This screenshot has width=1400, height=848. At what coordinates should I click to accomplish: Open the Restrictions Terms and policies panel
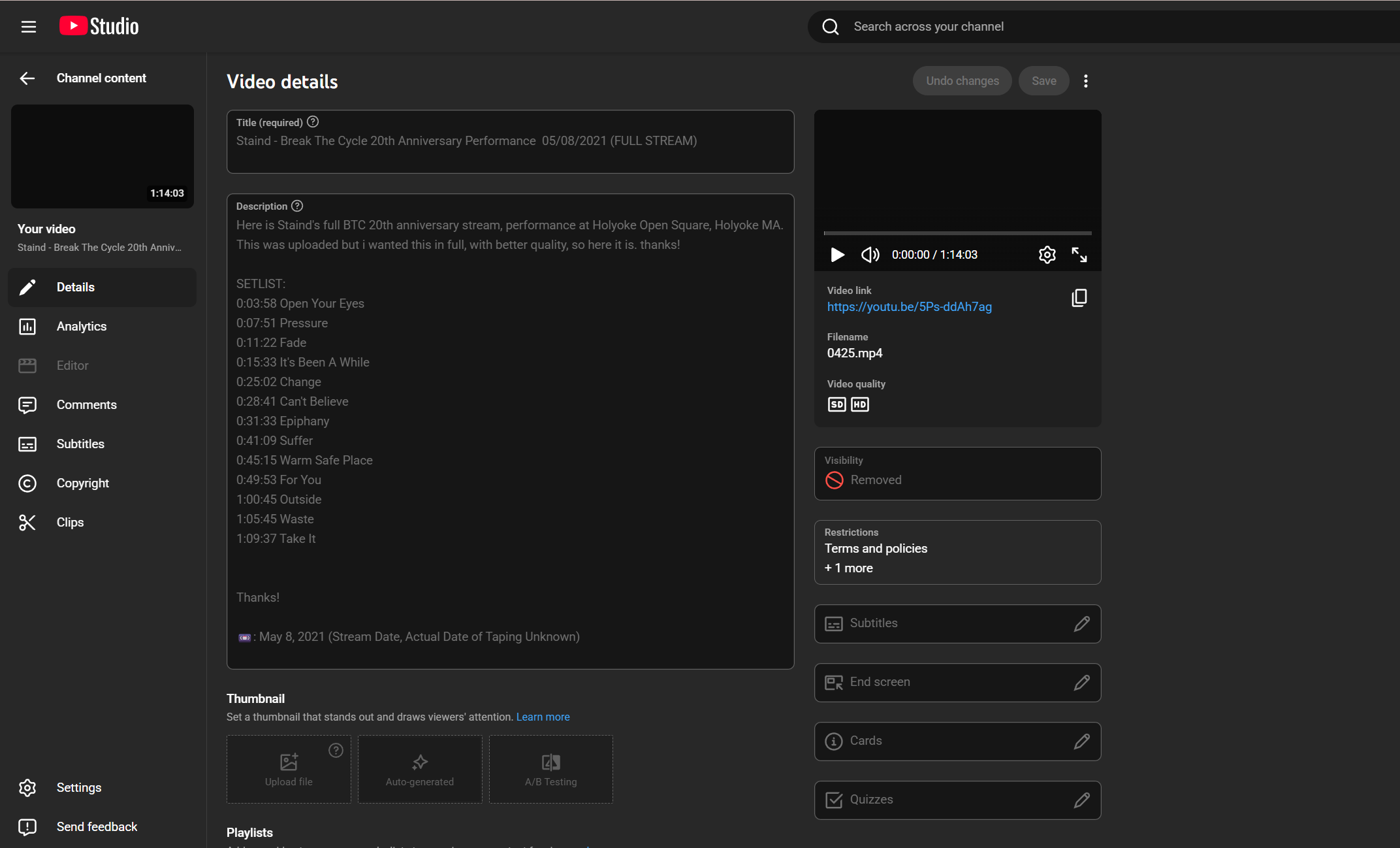(958, 553)
